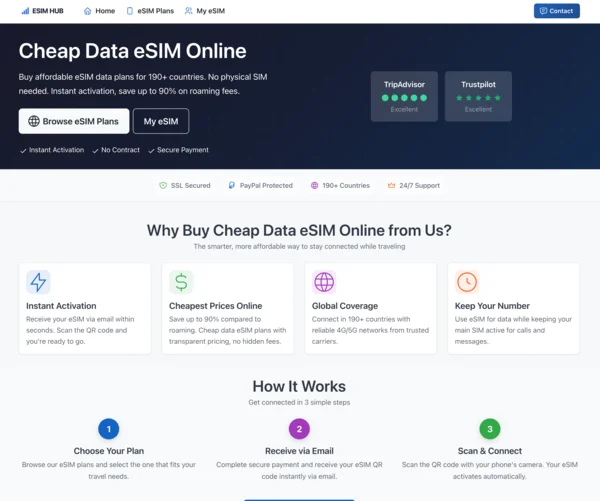
Task: Click the ESIM HUB signal-bars logo icon
Action: click(x=25, y=11)
